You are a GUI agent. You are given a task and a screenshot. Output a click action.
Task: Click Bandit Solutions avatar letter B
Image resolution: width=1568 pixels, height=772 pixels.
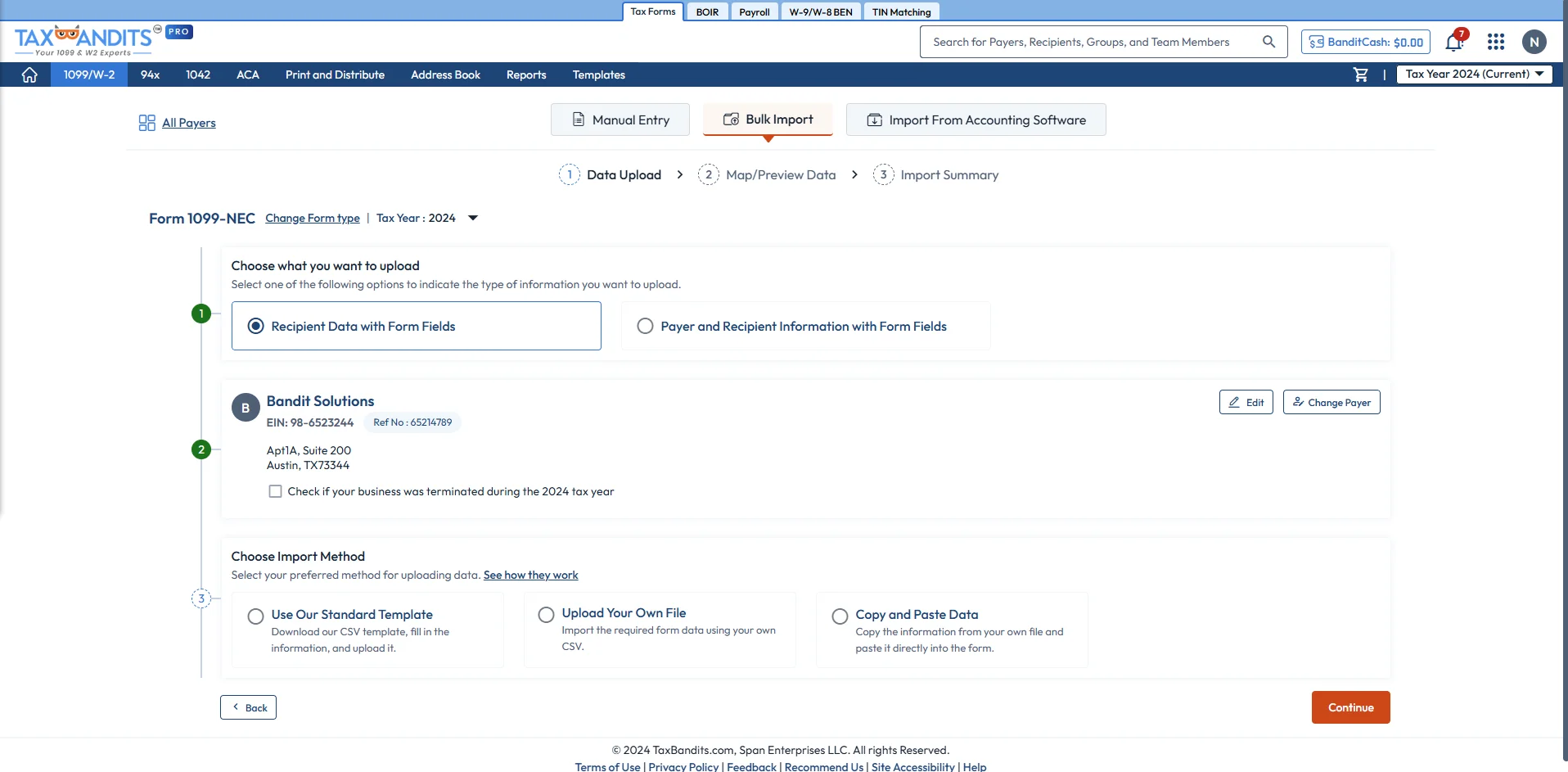246,408
